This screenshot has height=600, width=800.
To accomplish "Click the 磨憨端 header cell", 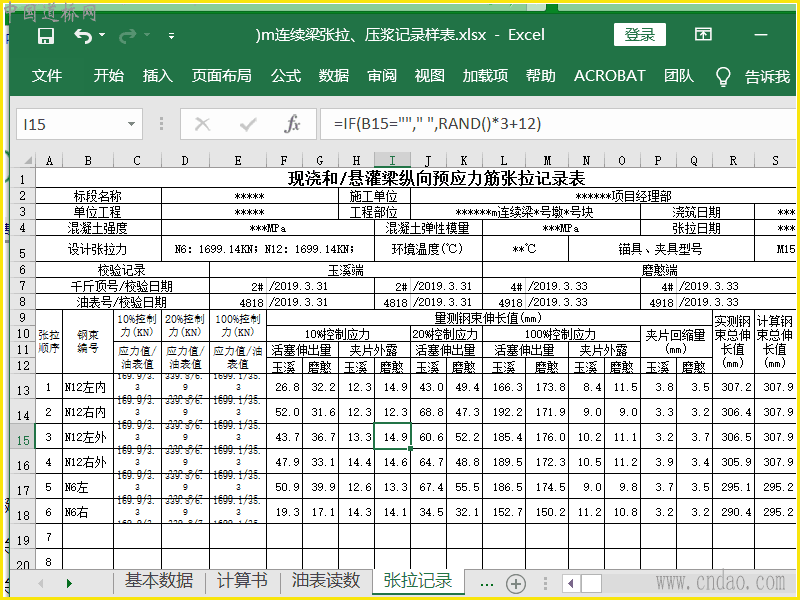I will click(660, 270).
